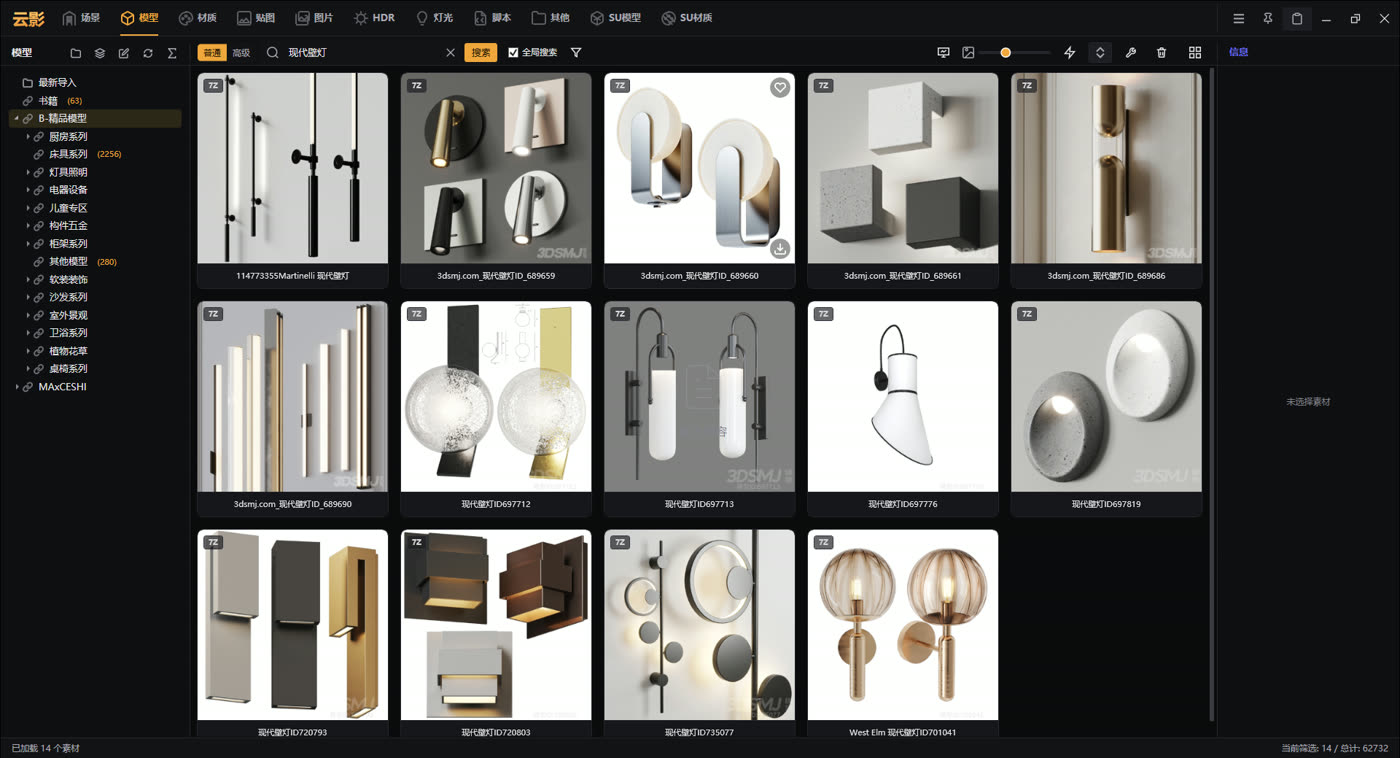Switch to the SU模型 tab
1400x758 pixels.
click(x=615, y=18)
